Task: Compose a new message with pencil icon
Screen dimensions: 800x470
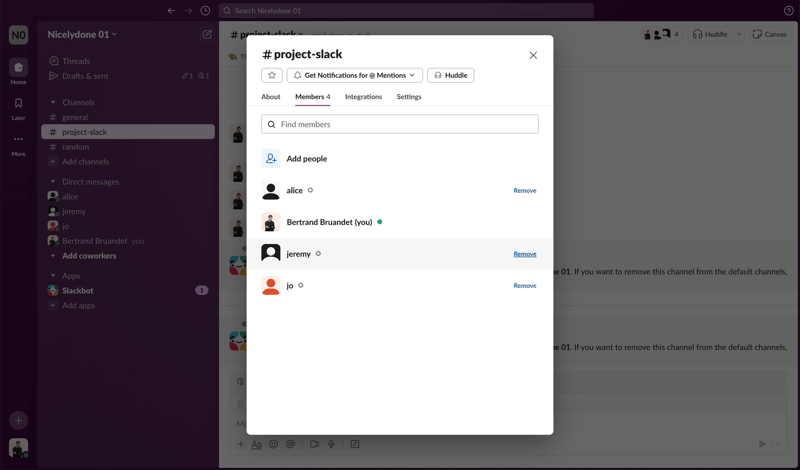Action: pos(207,35)
